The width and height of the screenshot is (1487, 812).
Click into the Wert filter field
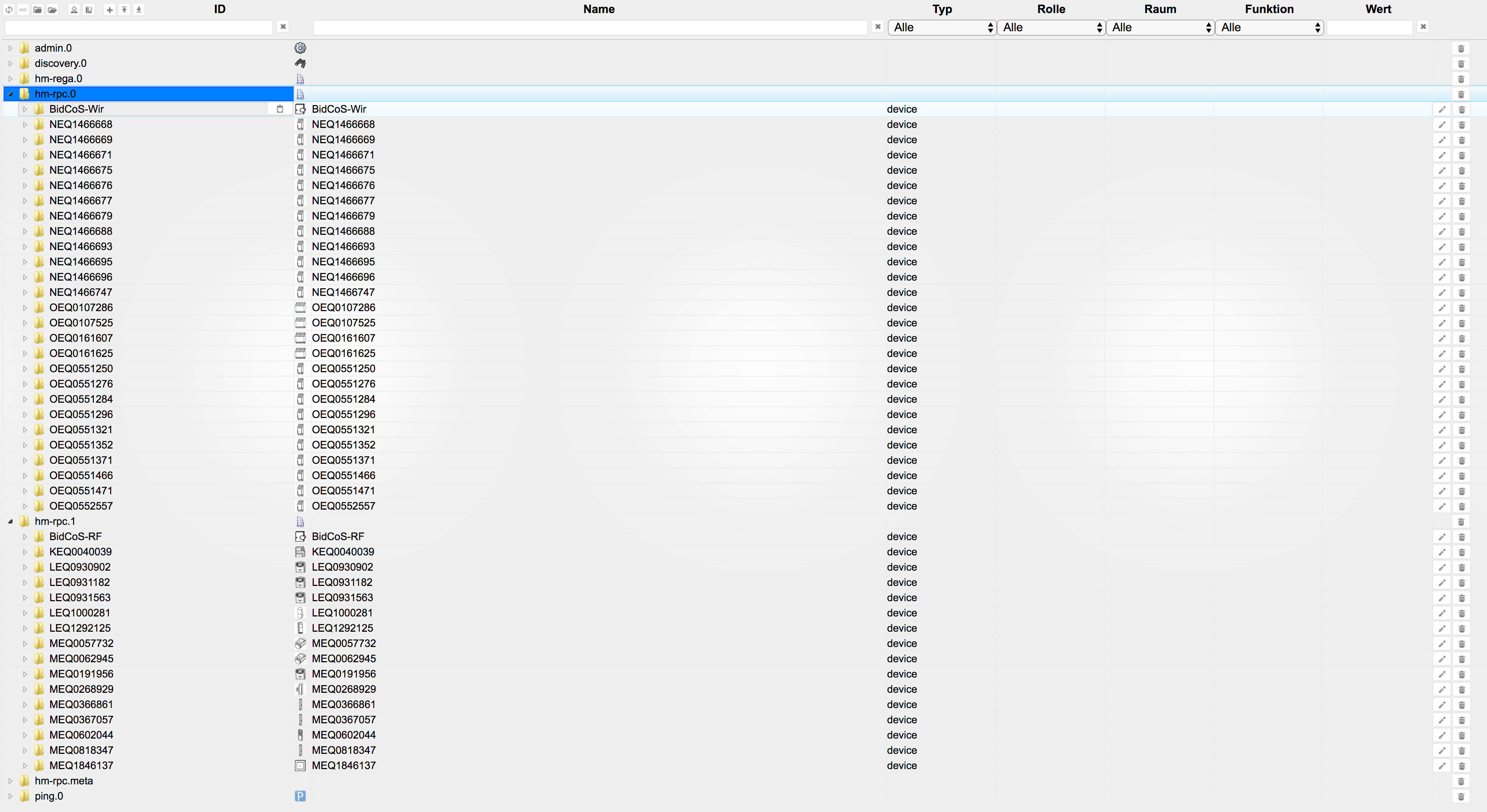click(1369, 27)
